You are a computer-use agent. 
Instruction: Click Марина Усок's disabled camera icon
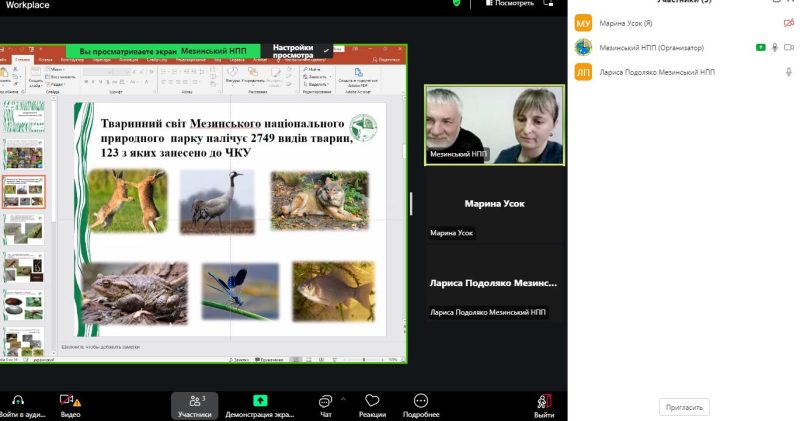point(789,23)
